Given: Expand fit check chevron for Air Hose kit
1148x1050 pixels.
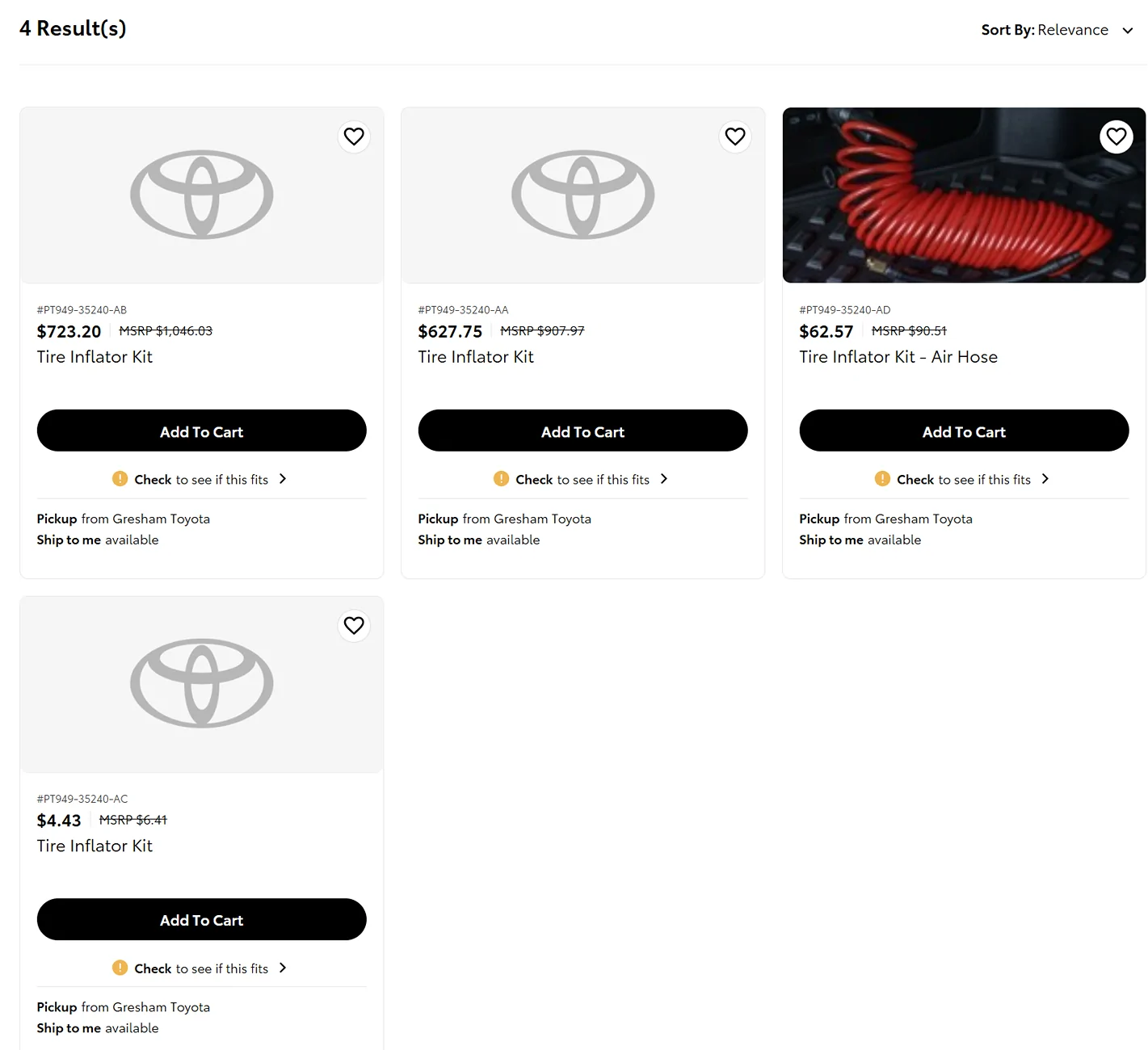Looking at the screenshot, I should coord(1045,479).
